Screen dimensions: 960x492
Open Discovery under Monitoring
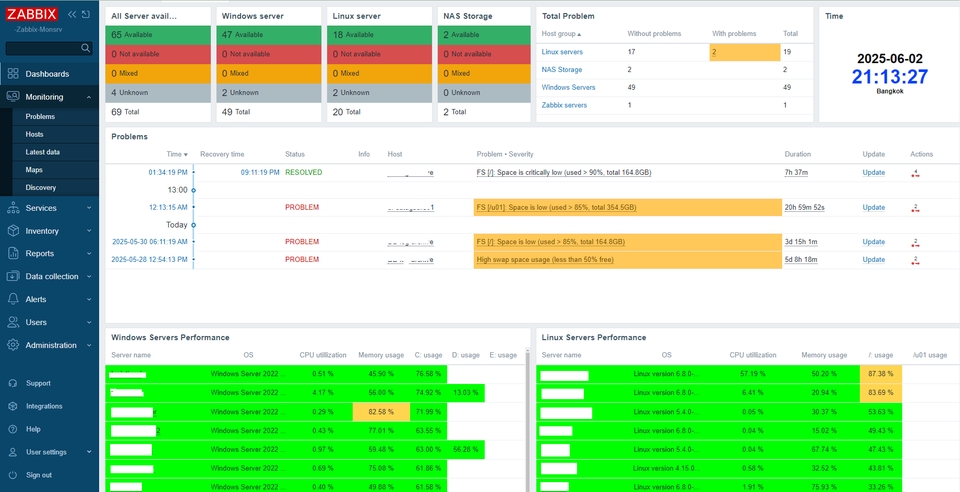(40, 187)
